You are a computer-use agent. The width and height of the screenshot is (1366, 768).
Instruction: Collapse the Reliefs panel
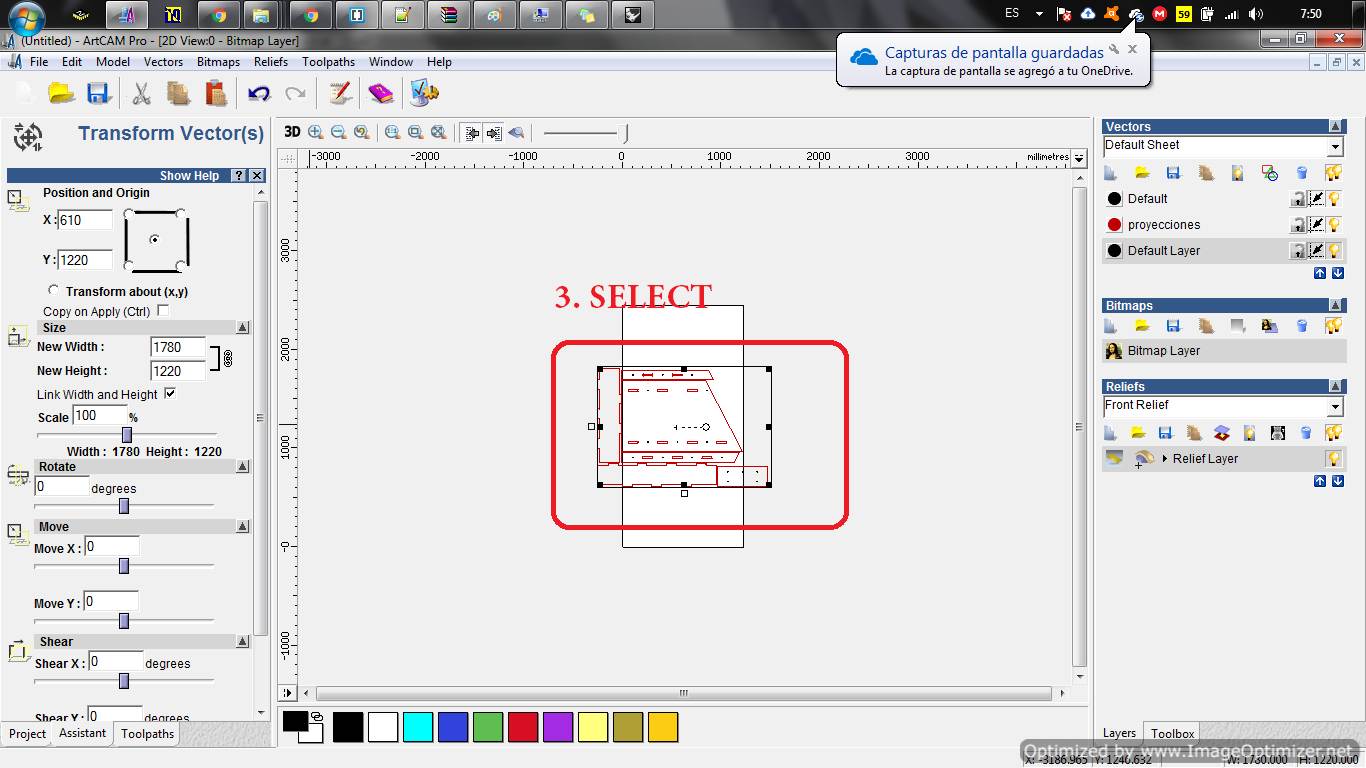pyautogui.click(x=1335, y=387)
